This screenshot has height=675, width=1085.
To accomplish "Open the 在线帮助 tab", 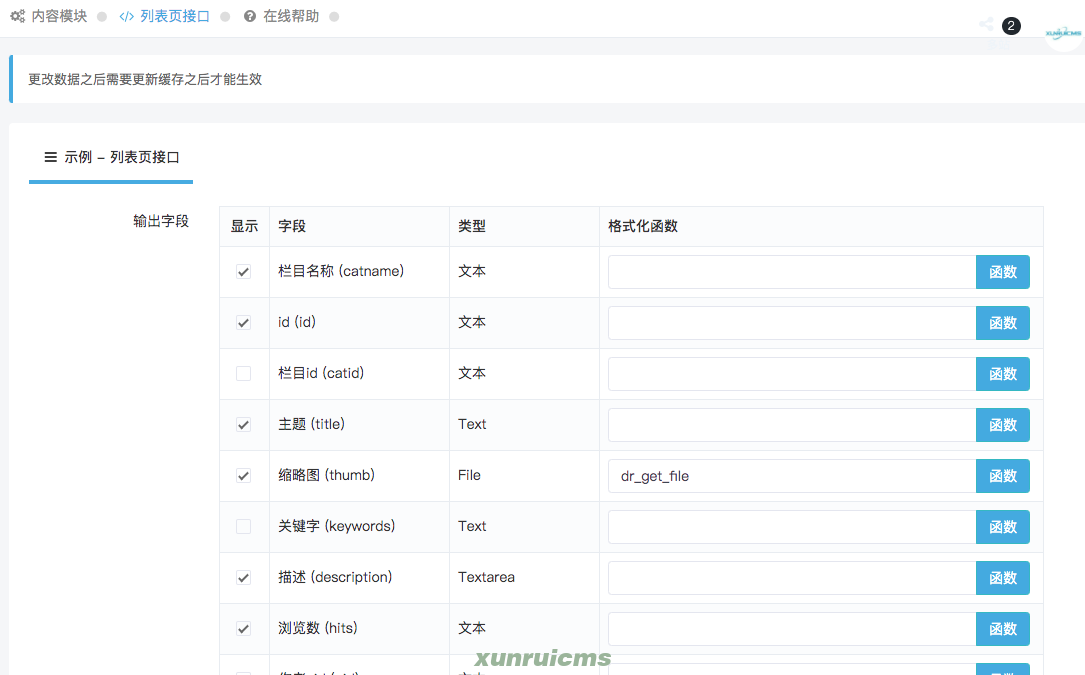I will 281,16.
